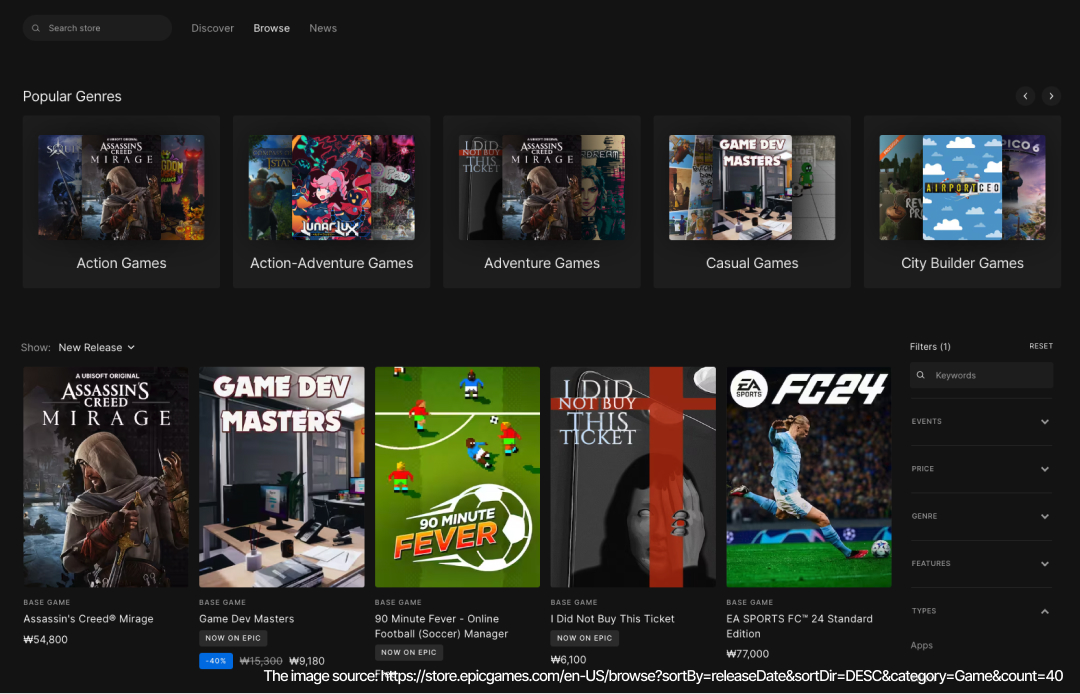This screenshot has height=694, width=1080.
Task: Click the Filters (1) label
Action: click(930, 346)
